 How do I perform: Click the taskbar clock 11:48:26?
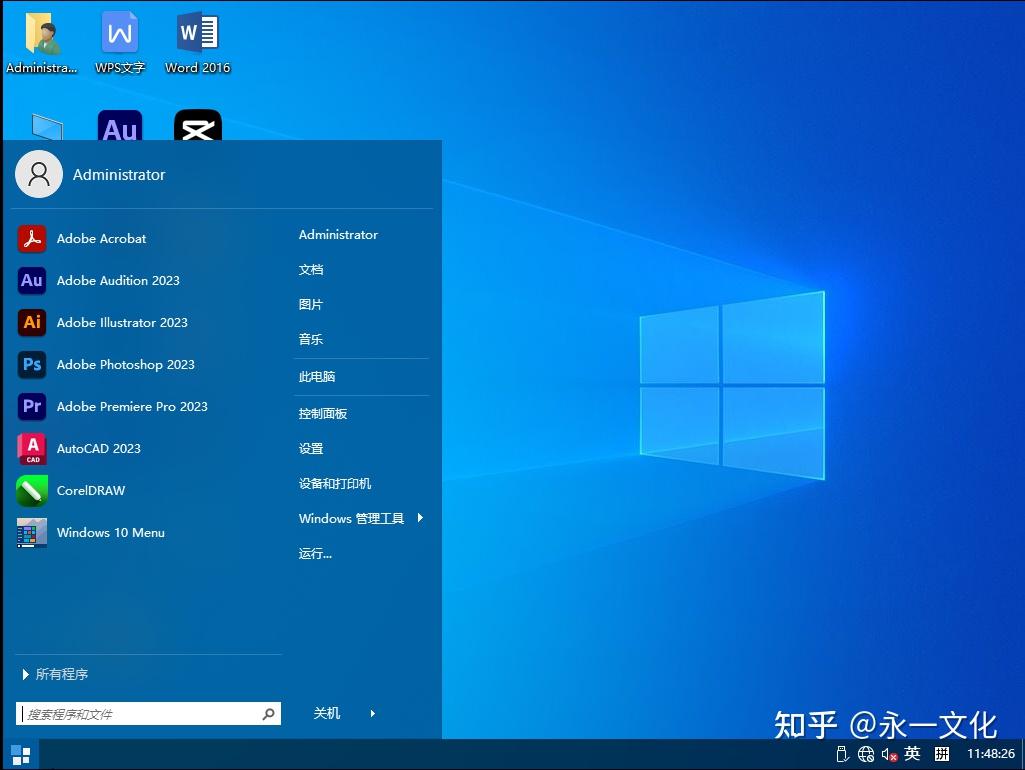990,754
